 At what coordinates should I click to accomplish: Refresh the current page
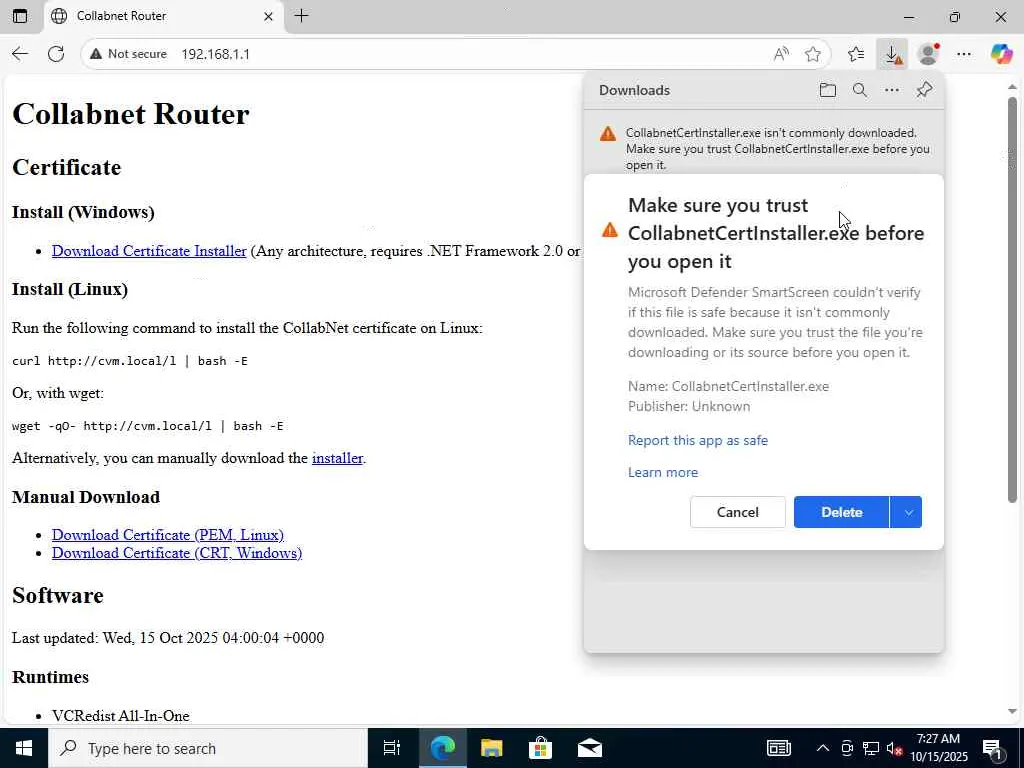click(x=56, y=54)
